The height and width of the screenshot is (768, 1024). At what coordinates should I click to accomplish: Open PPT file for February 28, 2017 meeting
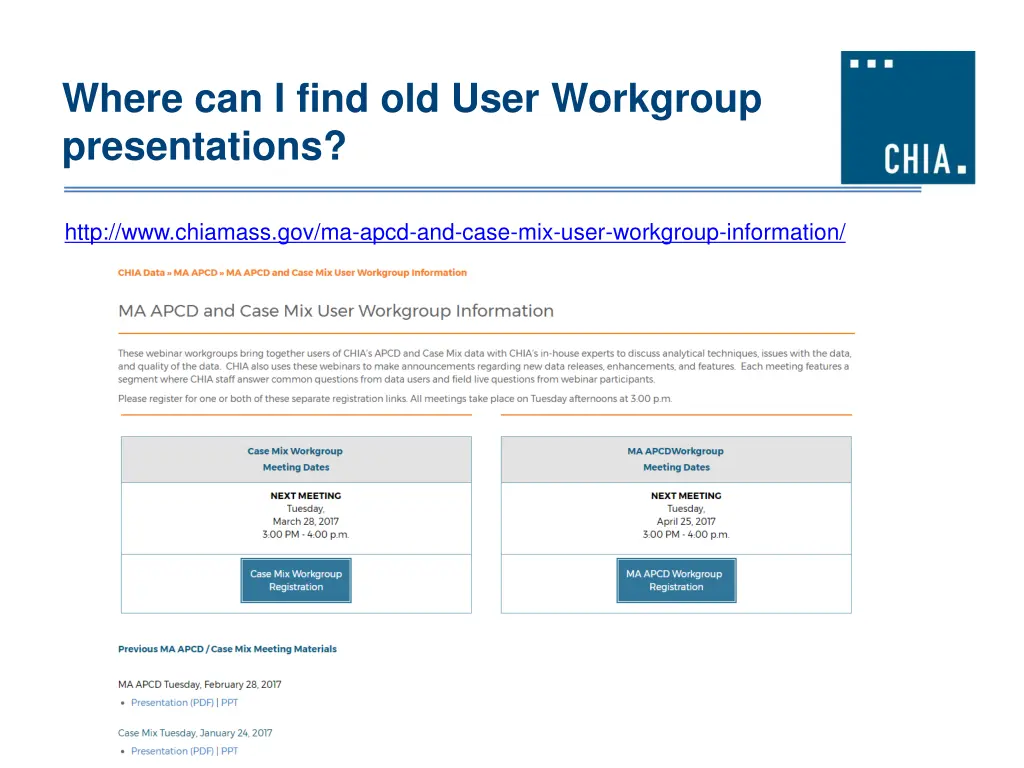[229, 702]
